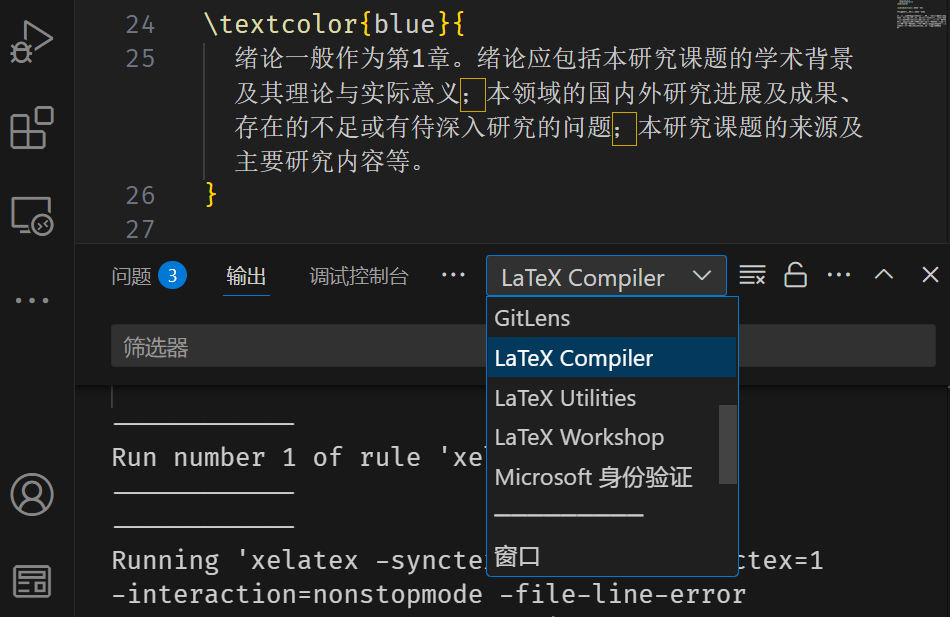Show hidden panel tabs ellipsis

click(x=454, y=275)
